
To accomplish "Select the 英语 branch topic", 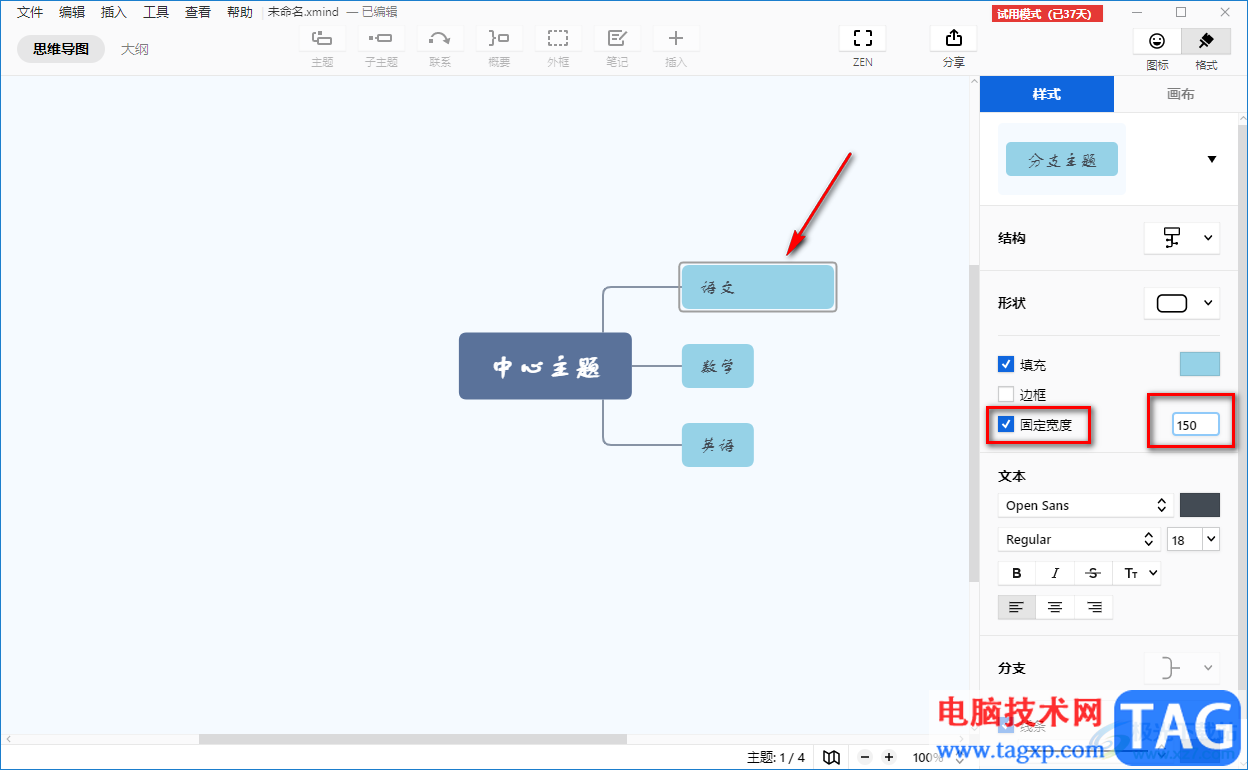I will [x=717, y=445].
